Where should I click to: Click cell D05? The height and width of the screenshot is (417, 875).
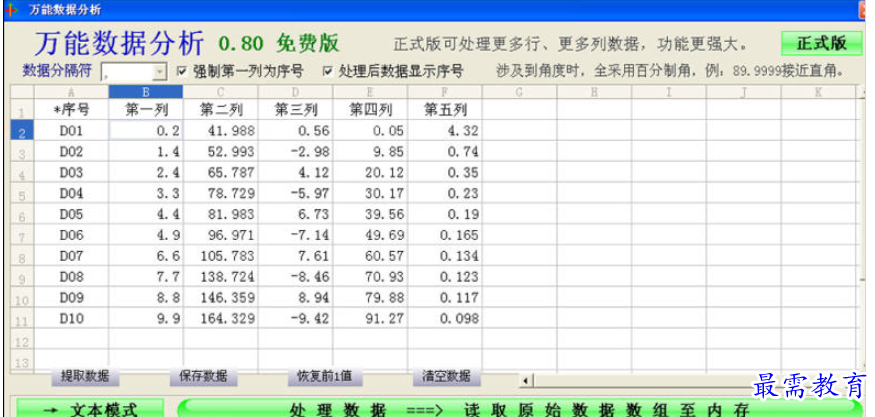[71, 214]
